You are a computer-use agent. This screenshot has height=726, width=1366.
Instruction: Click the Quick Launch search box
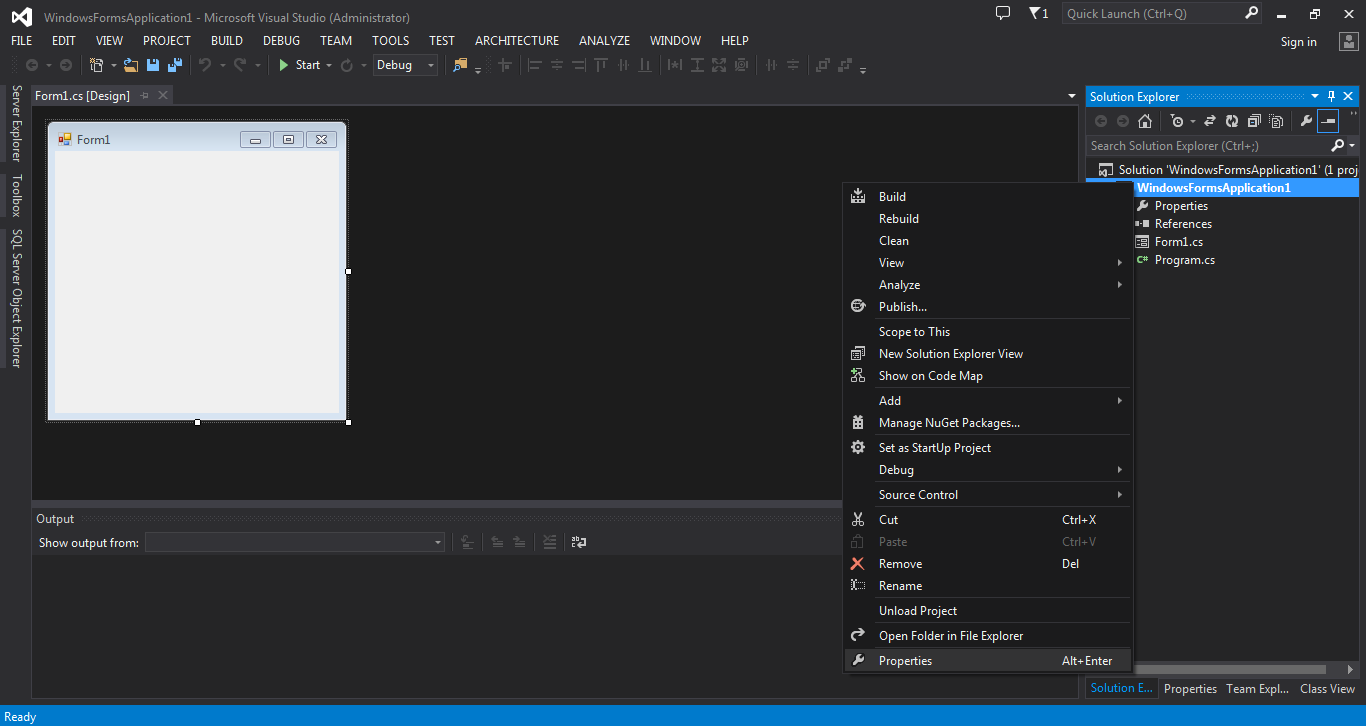click(x=1162, y=14)
